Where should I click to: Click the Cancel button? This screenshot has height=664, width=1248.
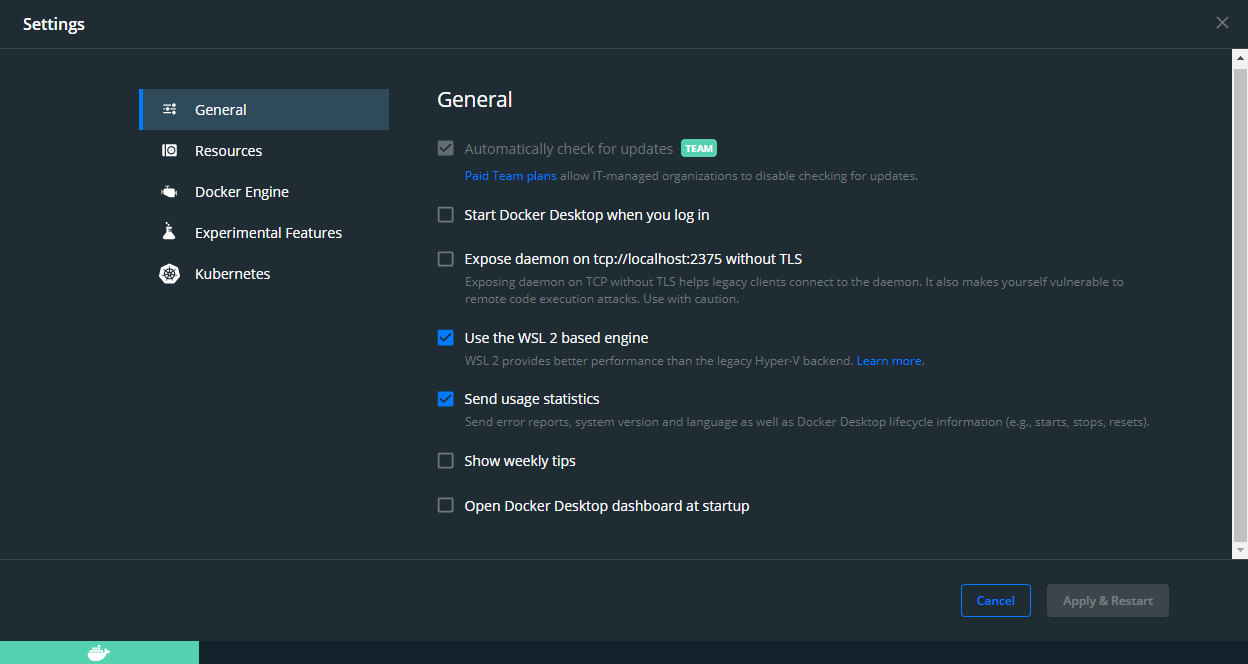pos(996,601)
